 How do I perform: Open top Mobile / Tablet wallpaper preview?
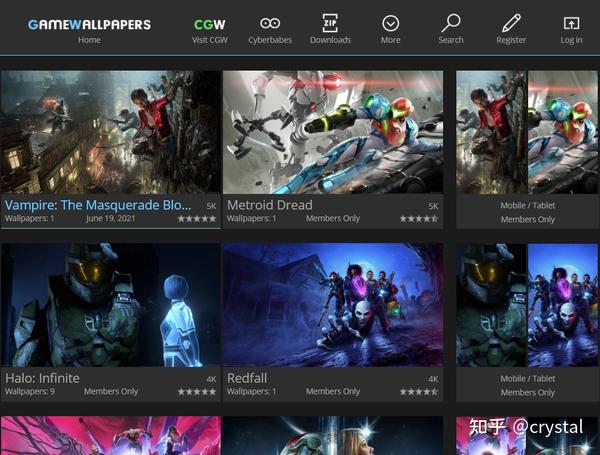528,132
